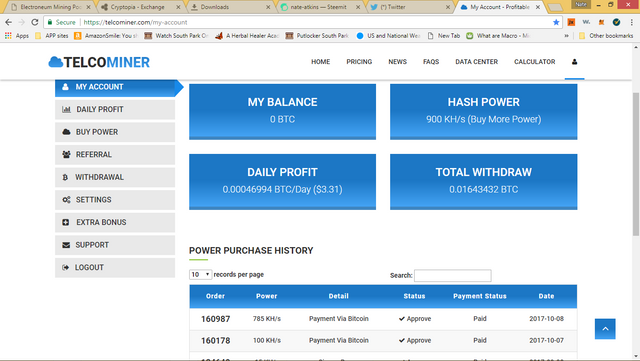This screenshot has height=361, width=640.
Task: Open Apps bookmarks shortcut
Action: 17,36
